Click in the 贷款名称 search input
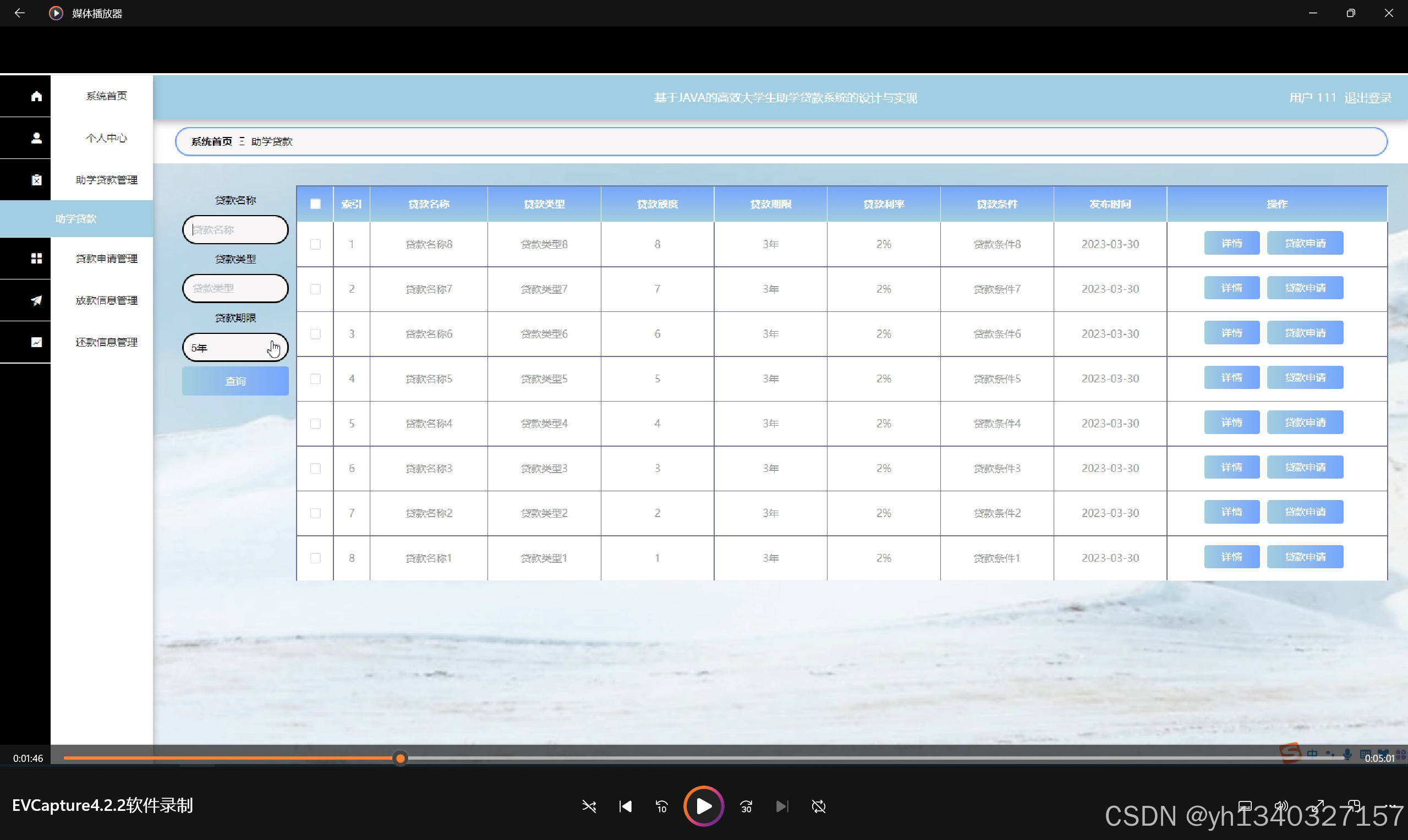 pyautogui.click(x=235, y=230)
